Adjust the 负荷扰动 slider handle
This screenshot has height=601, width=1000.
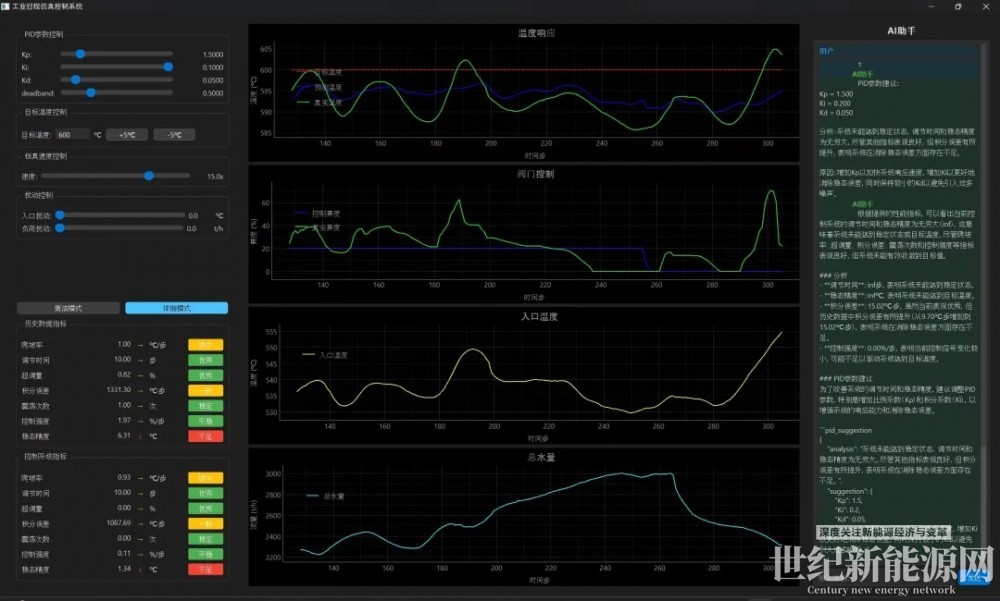(59, 228)
